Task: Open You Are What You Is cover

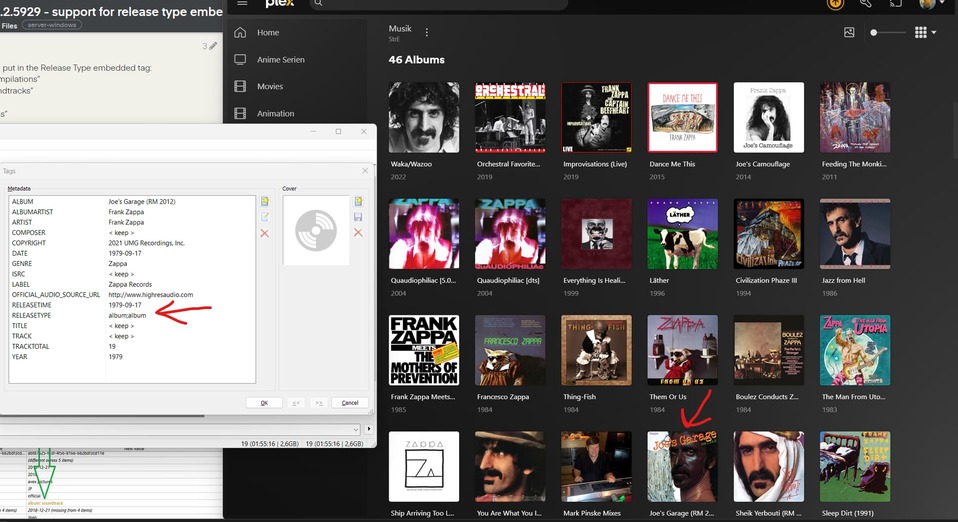Action: tap(510, 466)
